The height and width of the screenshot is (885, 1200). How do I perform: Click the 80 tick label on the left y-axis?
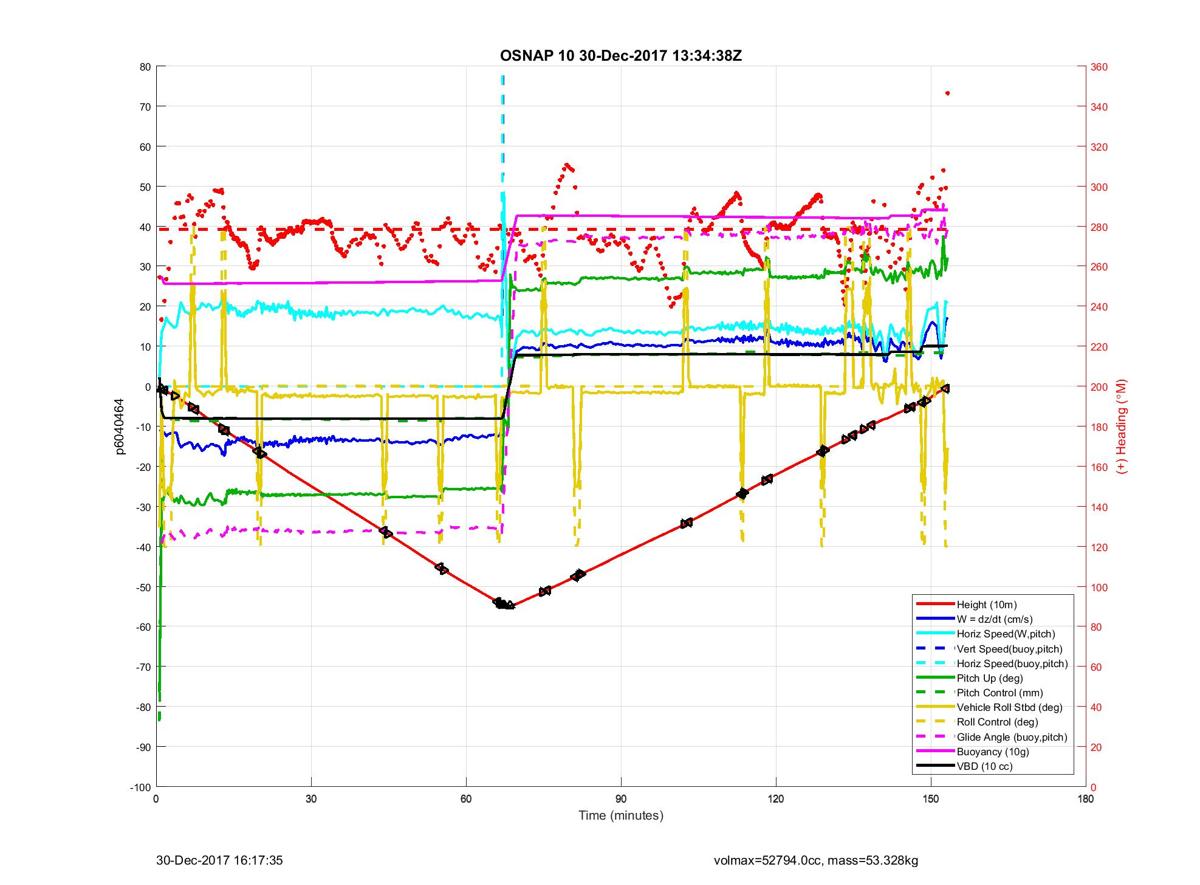tap(145, 67)
